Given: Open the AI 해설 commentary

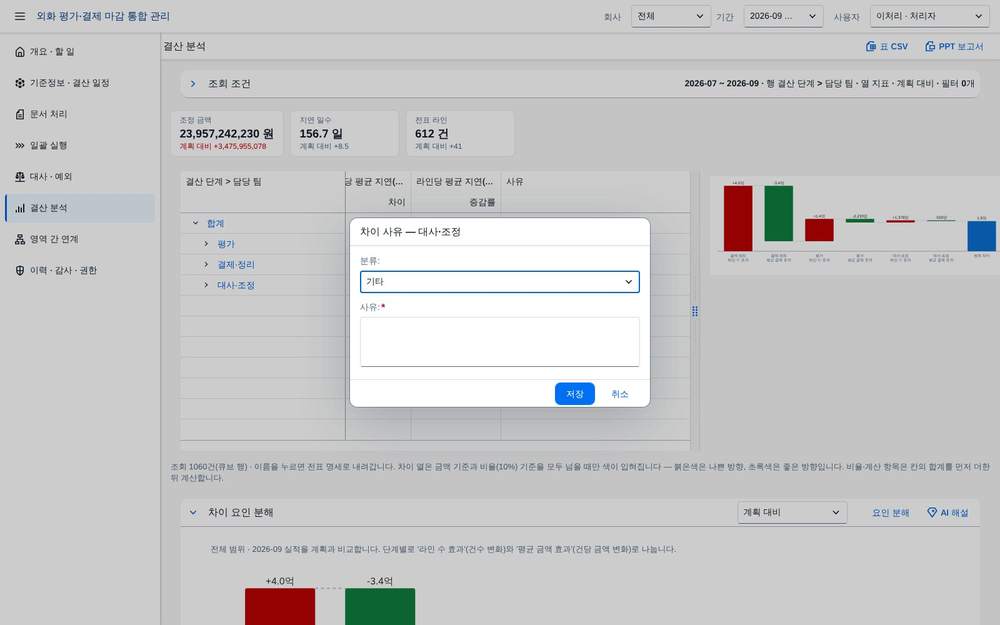Looking at the screenshot, I should (948, 513).
